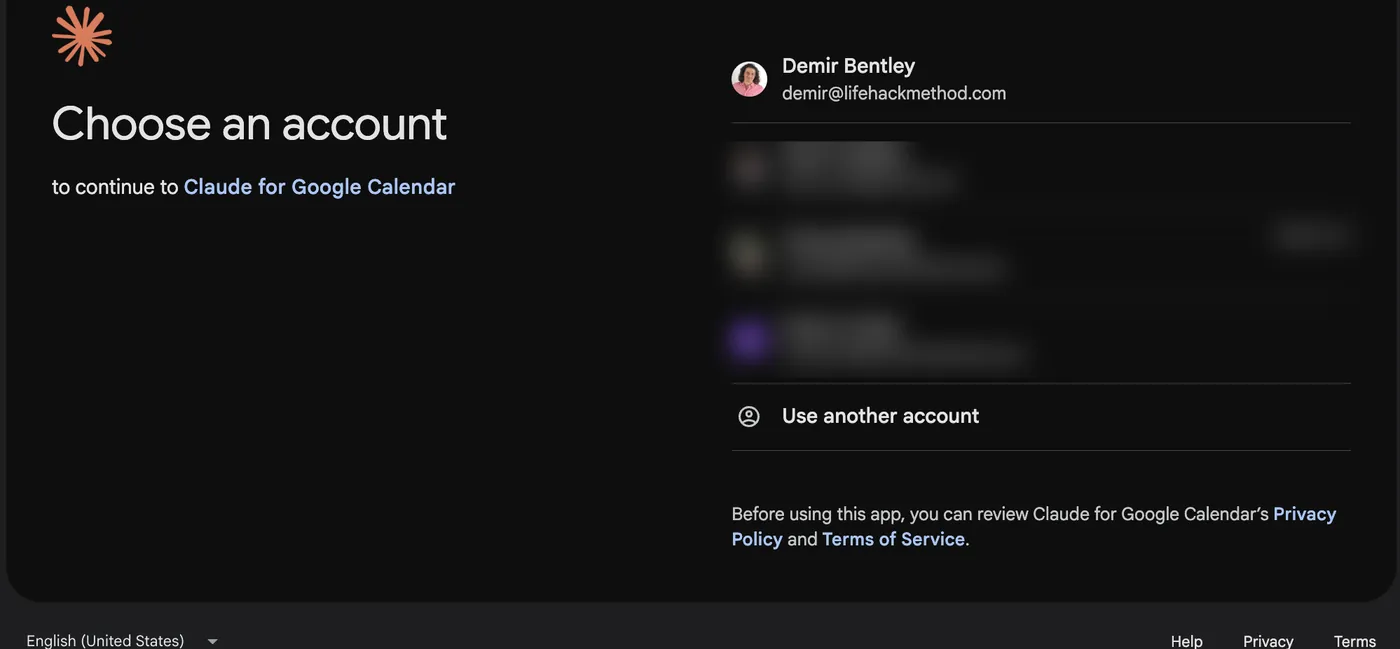
Task: Click the person icon beside Use another account
Action: coord(749,416)
